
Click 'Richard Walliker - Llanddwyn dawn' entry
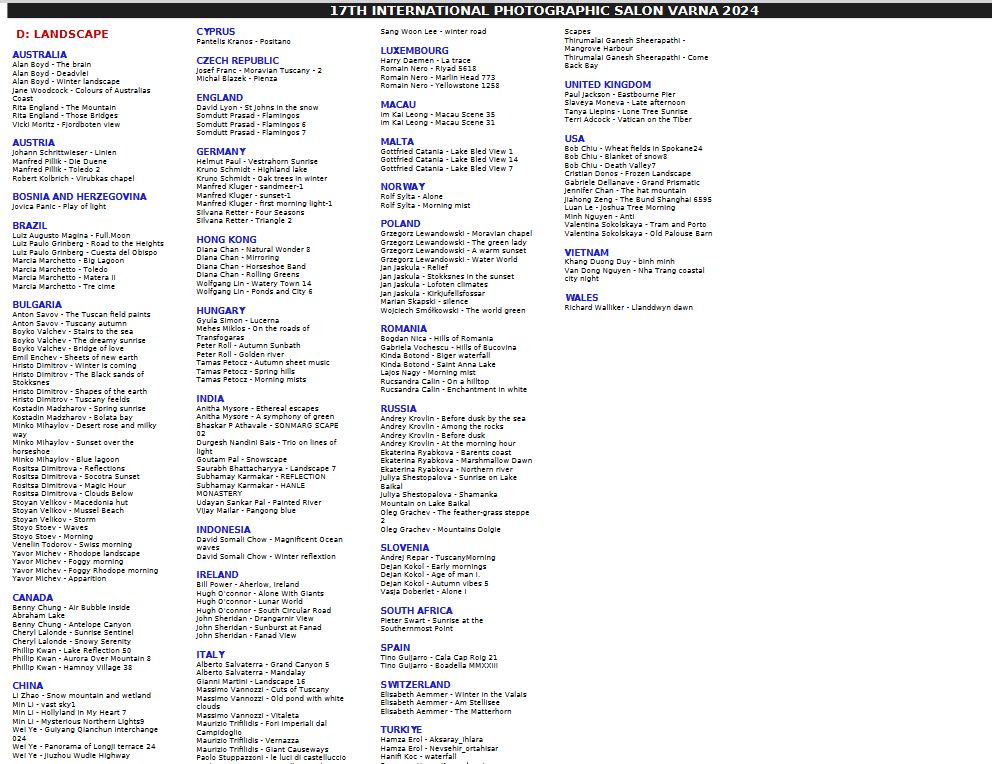tap(629, 307)
